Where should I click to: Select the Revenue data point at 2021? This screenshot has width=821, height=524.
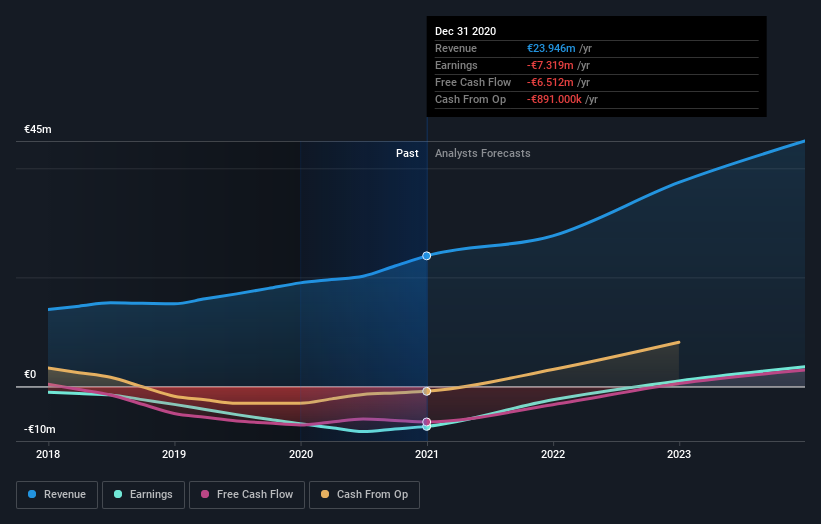click(427, 255)
